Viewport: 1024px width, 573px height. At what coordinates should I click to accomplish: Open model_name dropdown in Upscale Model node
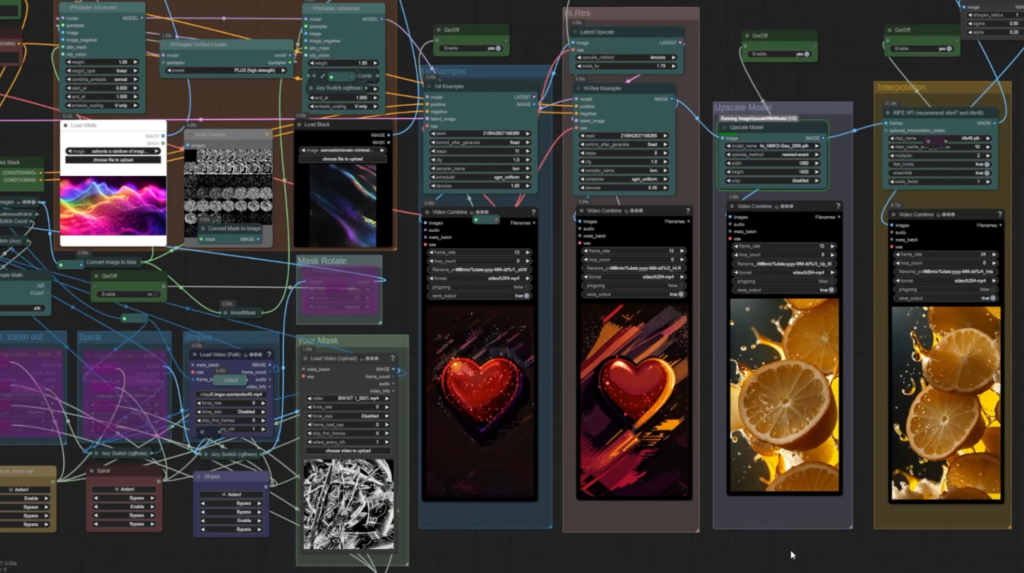coord(773,146)
